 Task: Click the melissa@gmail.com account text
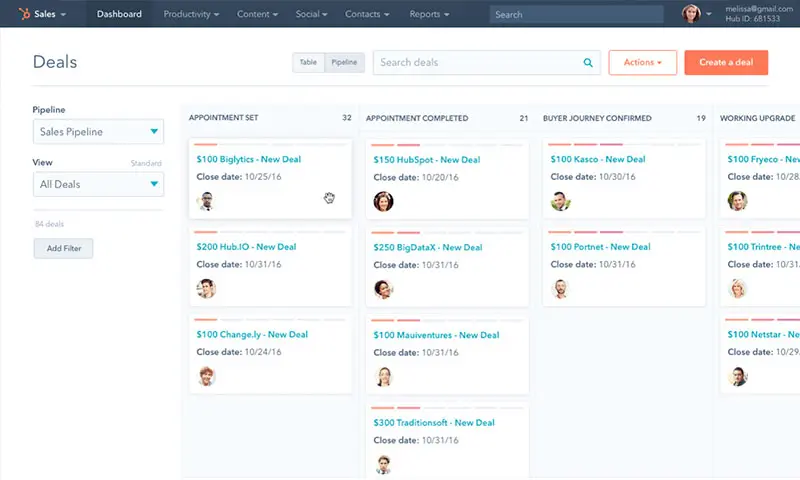click(759, 9)
